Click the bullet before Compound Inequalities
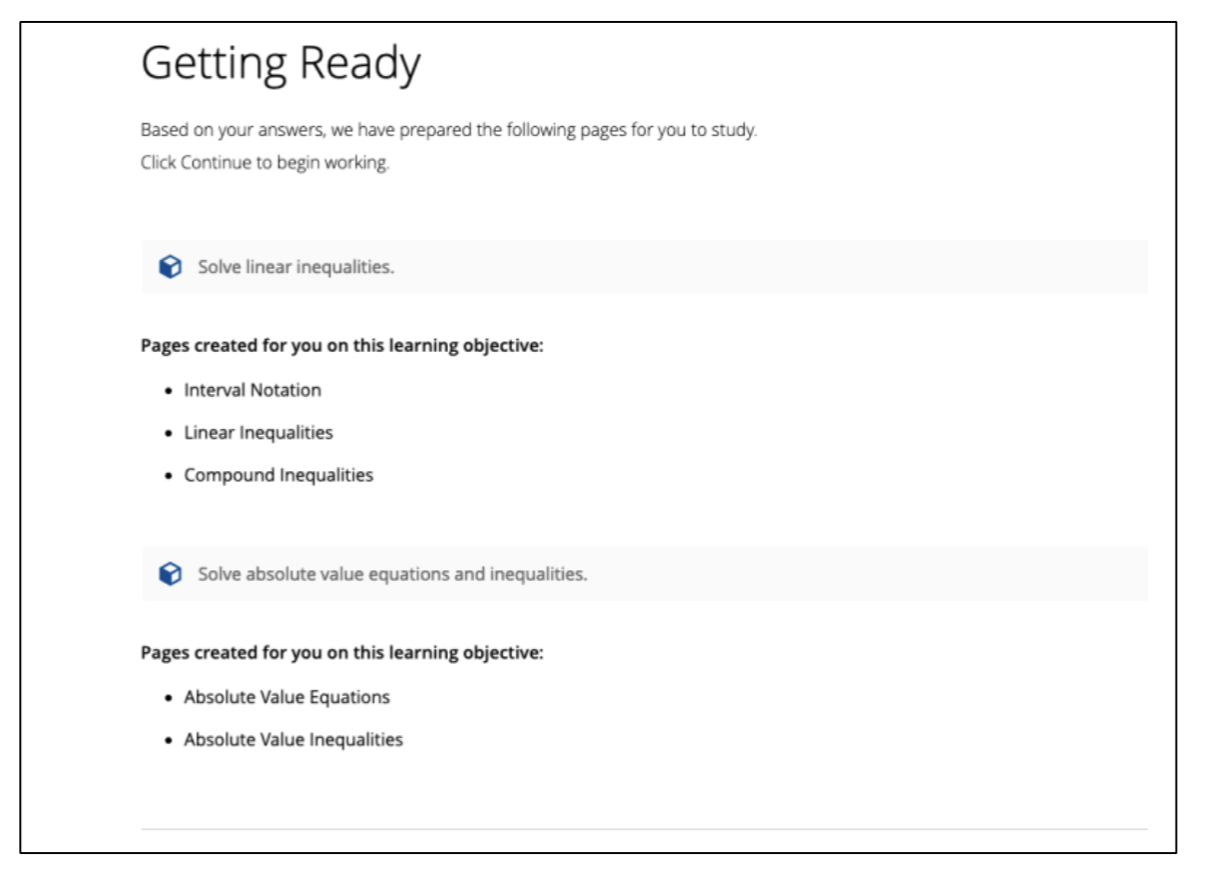1224x880 pixels. tap(170, 476)
